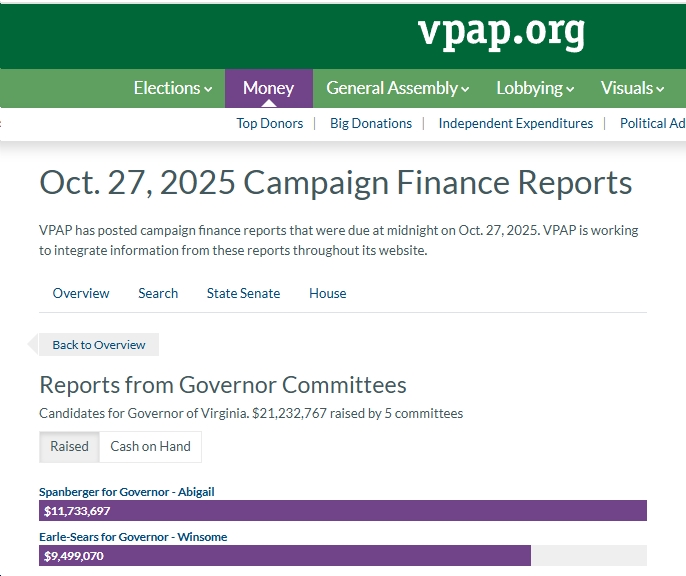Open the Lobbying dropdown menu
Screen dimensions: 686x576
point(535,88)
